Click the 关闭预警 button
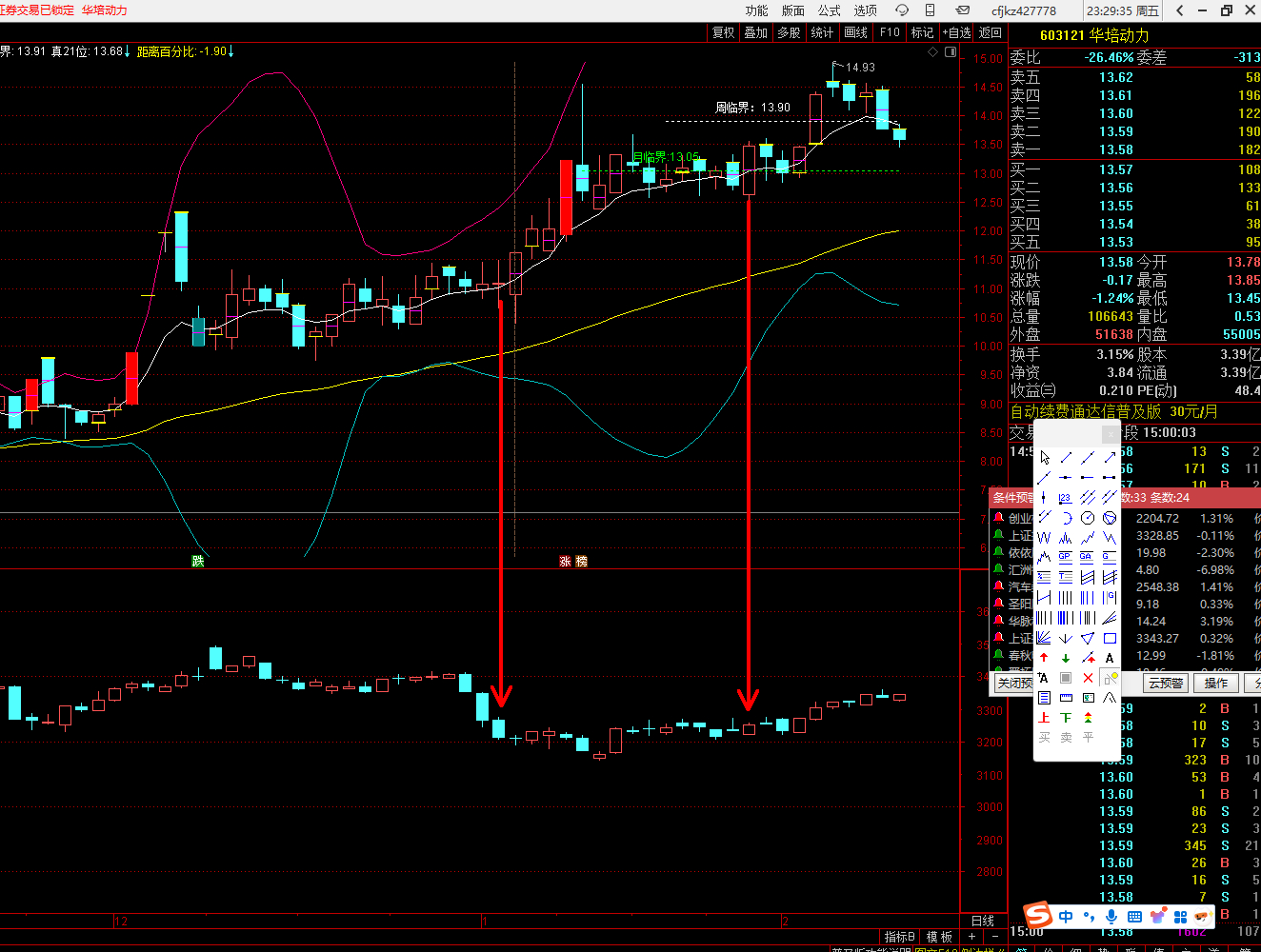 click(1015, 683)
